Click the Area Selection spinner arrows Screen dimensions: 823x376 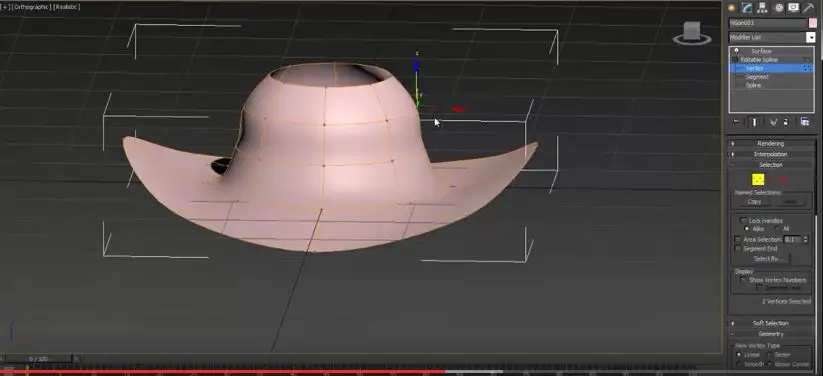pyautogui.click(x=806, y=239)
